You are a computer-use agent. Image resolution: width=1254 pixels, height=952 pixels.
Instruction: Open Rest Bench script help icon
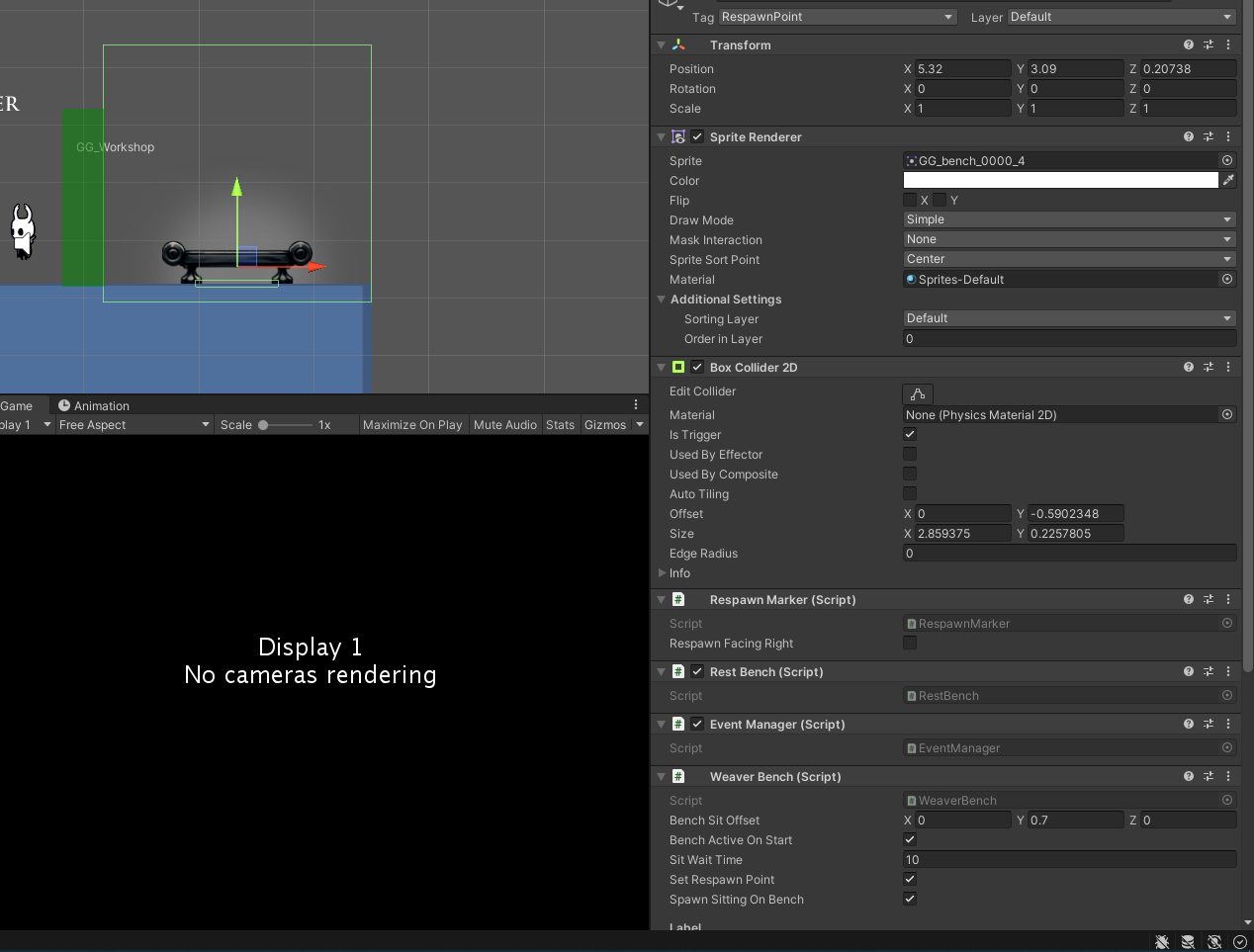[1188, 671]
